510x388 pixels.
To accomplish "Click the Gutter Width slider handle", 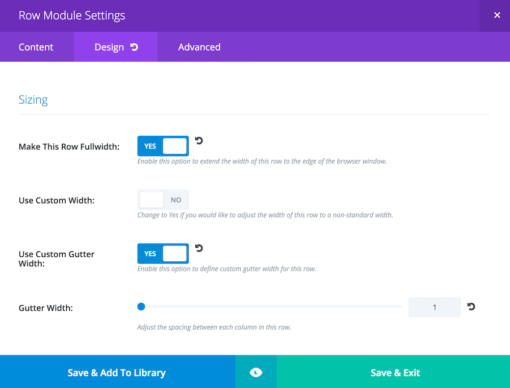I will [141, 307].
